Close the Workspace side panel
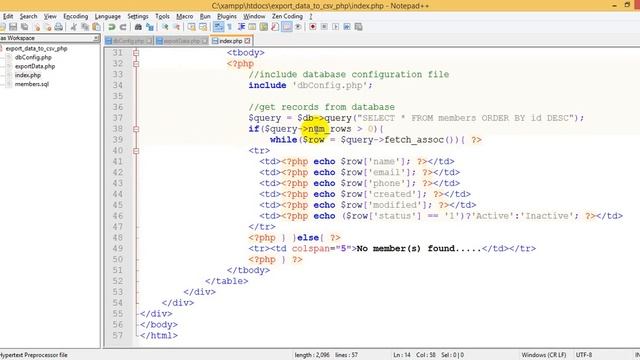 point(96,38)
